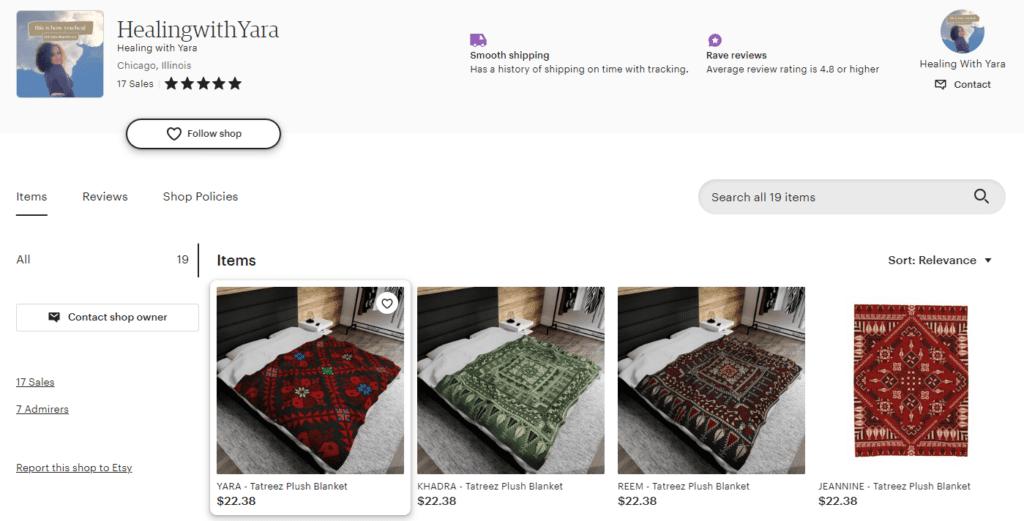Open the KHADRA green blanket thumbnail
Viewport: 1024px width, 521px height.
(x=511, y=381)
